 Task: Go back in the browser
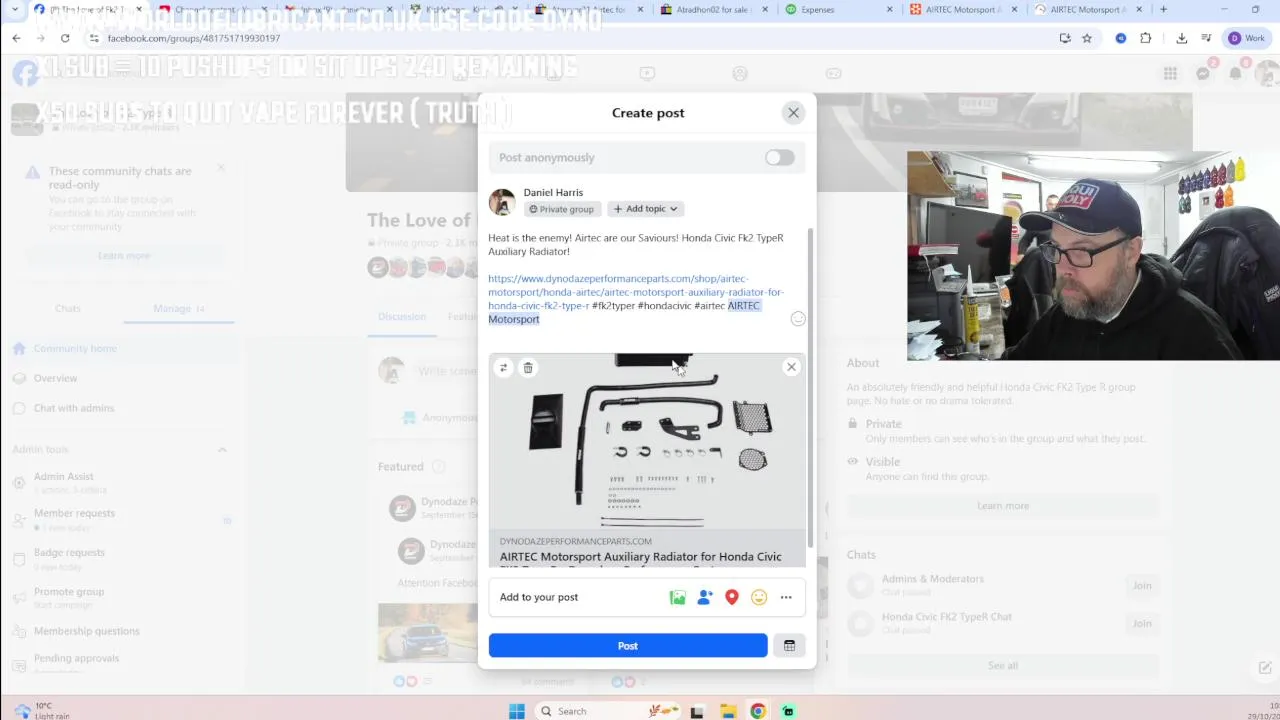[x=16, y=38]
